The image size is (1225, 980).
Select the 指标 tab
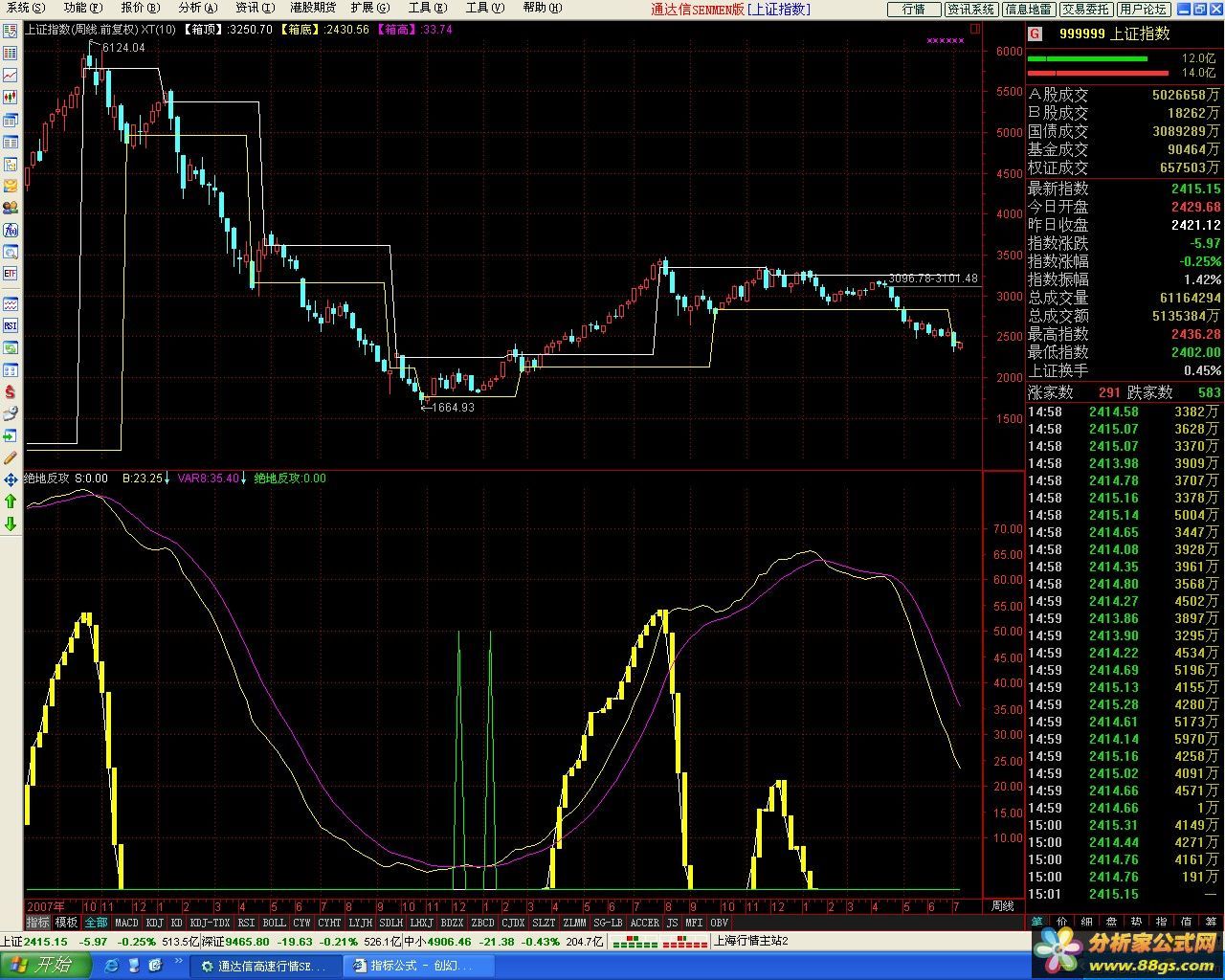37,923
